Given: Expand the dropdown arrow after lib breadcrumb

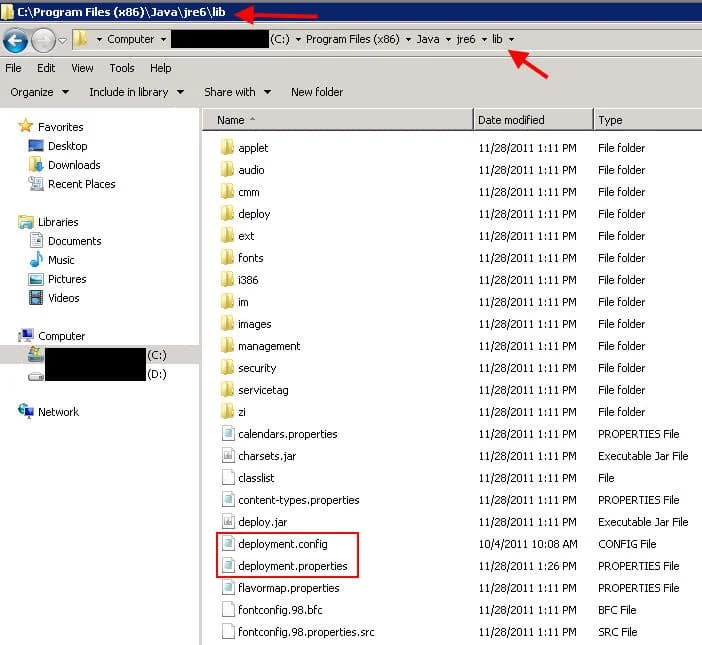Looking at the screenshot, I should tap(511, 40).
